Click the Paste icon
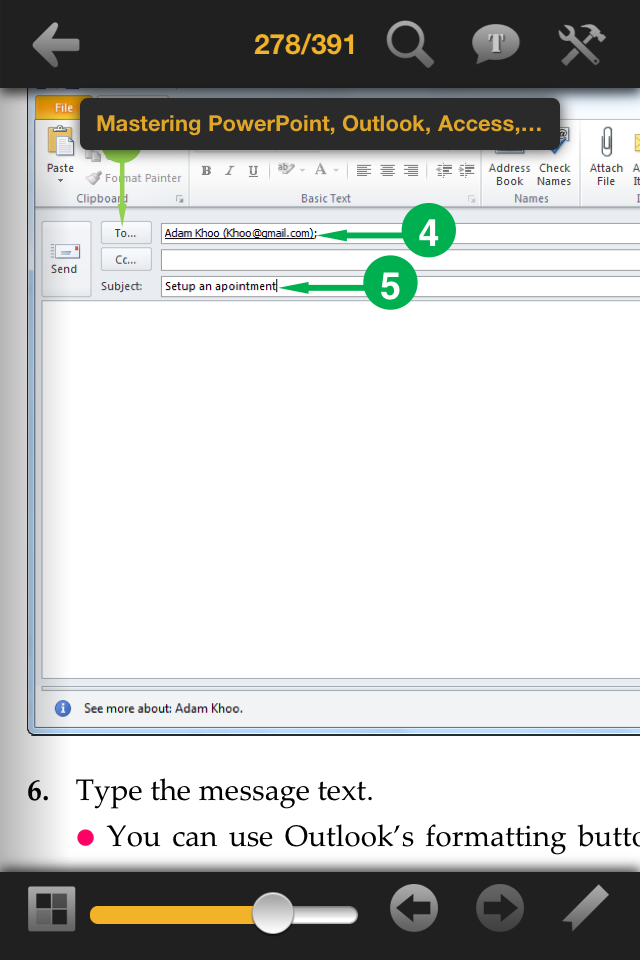 [x=60, y=141]
